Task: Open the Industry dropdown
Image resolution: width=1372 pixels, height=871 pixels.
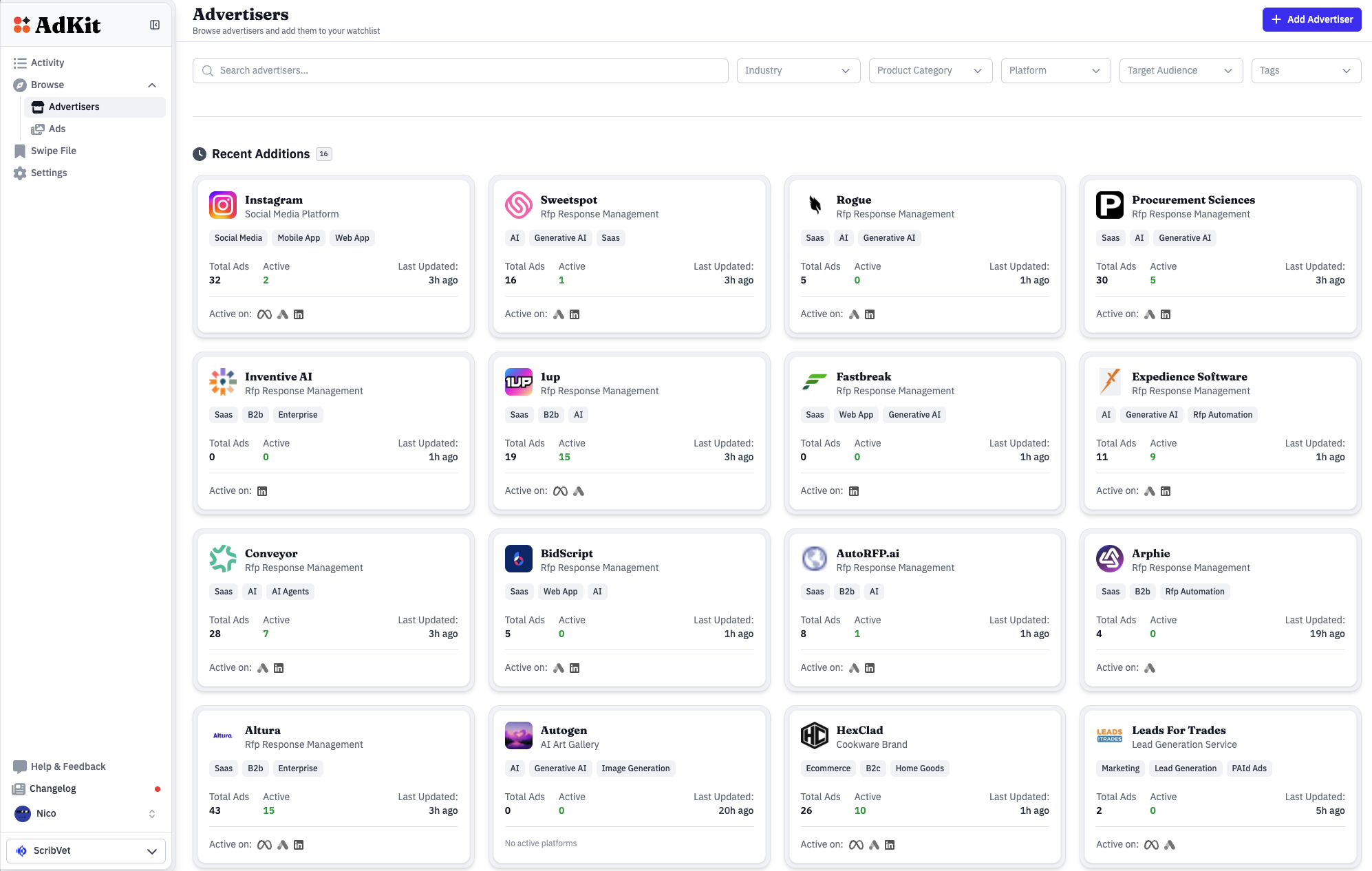Action: (797, 70)
